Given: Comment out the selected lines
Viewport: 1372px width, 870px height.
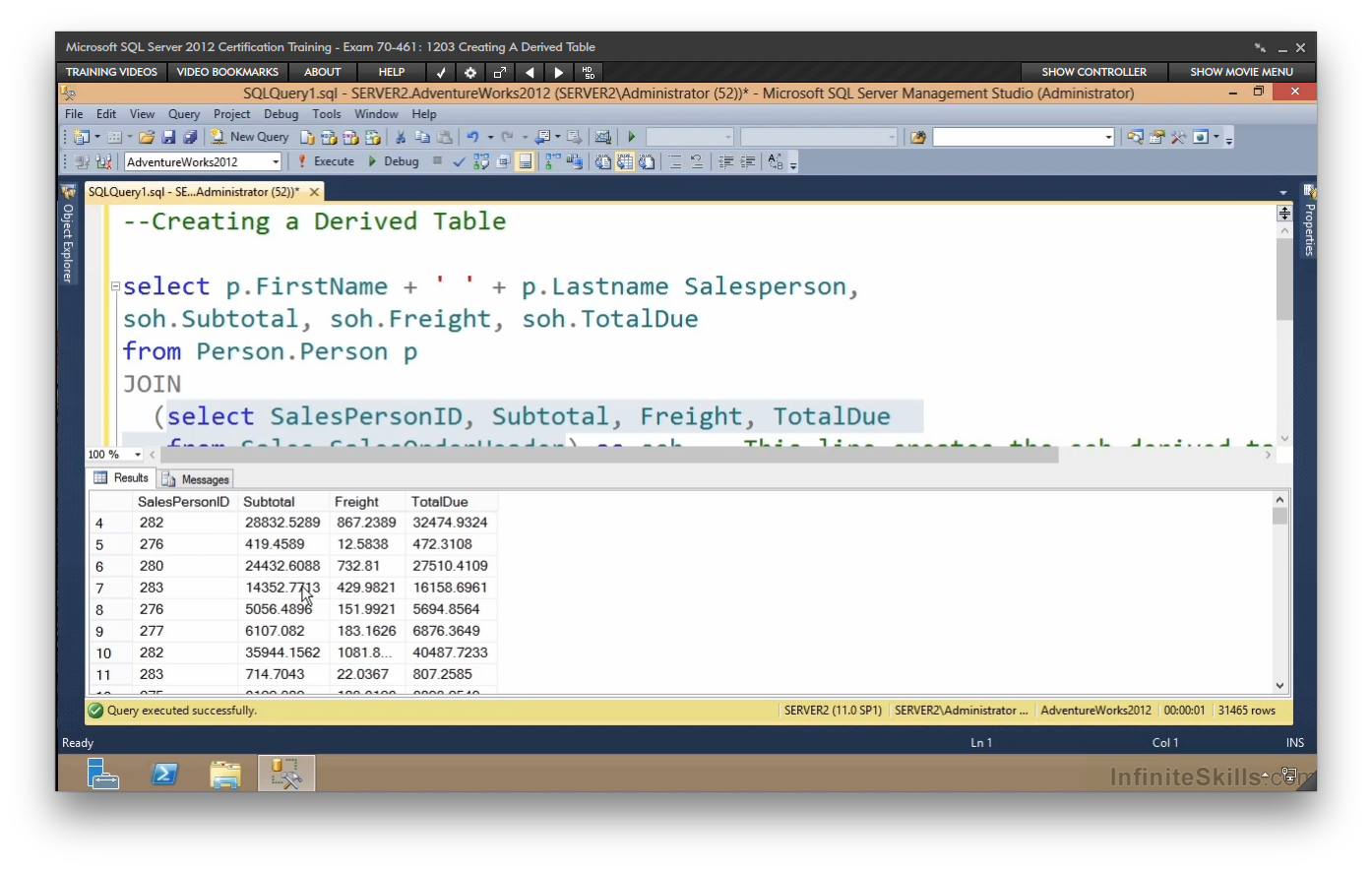Looking at the screenshot, I should tap(674, 161).
